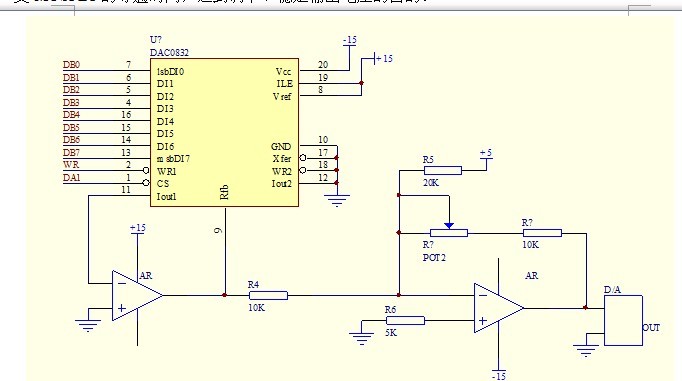The height and width of the screenshot is (381, 682).
Task: Select the 10K feedback resistor near POT2
Action: pos(542,233)
